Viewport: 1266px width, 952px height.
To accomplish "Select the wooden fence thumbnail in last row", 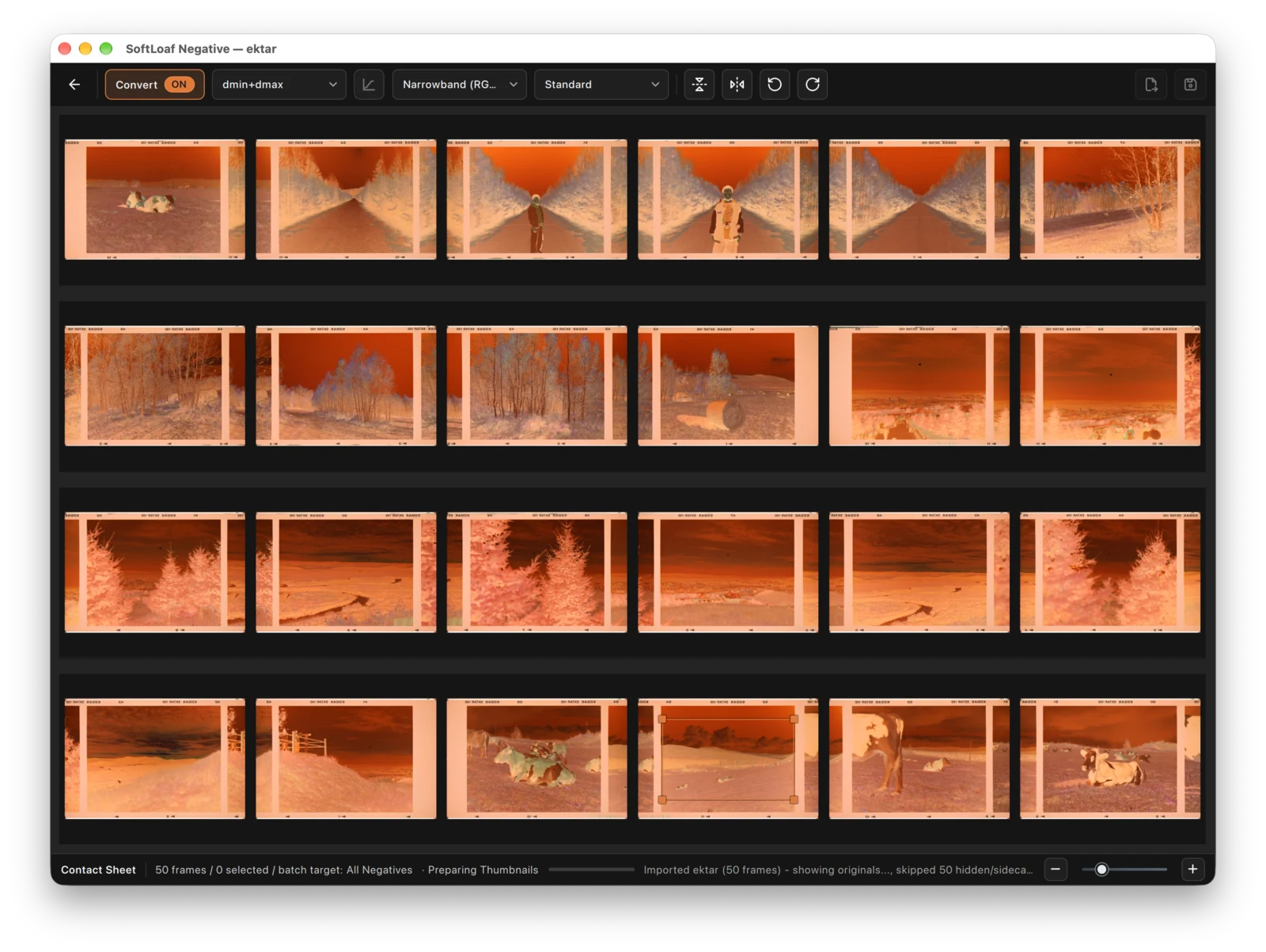I will click(346, 759).
